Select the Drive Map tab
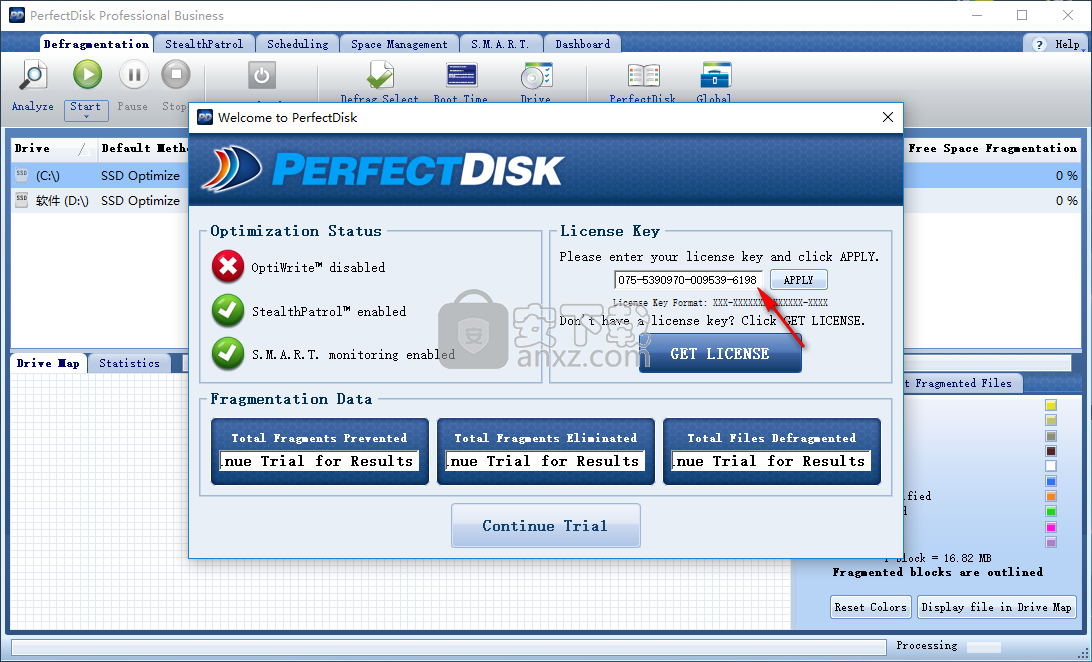Screen dimensions: 1092x662 (48, 363)
